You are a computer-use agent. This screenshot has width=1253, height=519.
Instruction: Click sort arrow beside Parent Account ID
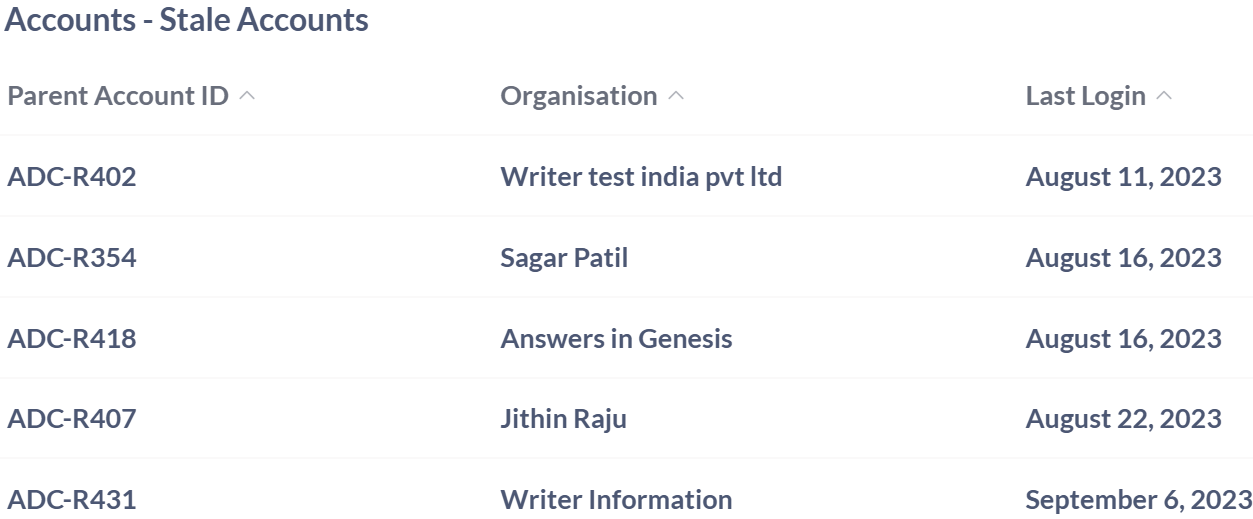coord(248,97)
